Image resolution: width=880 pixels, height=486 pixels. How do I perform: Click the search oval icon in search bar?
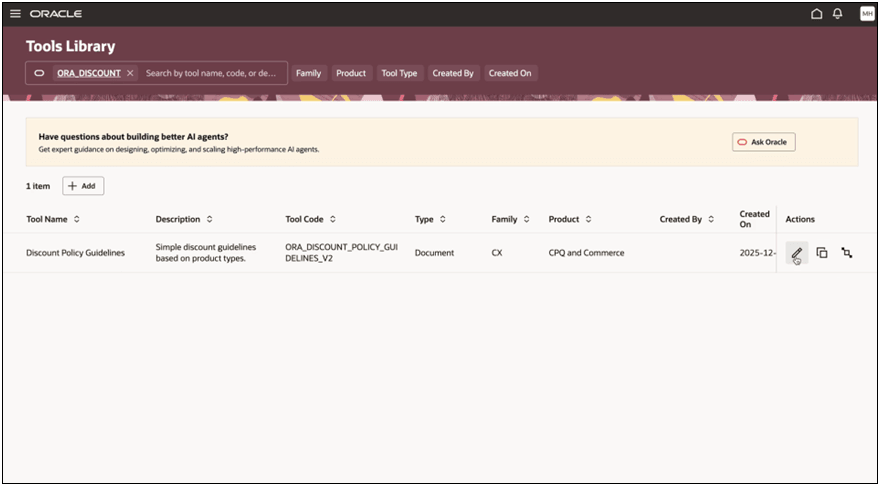tap(39, 73)
